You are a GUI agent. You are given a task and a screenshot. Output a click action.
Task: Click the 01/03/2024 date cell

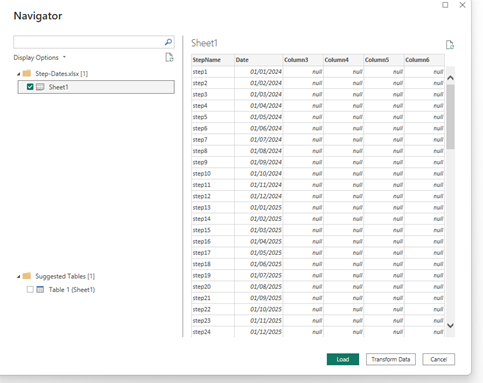(x=258, y=94)
